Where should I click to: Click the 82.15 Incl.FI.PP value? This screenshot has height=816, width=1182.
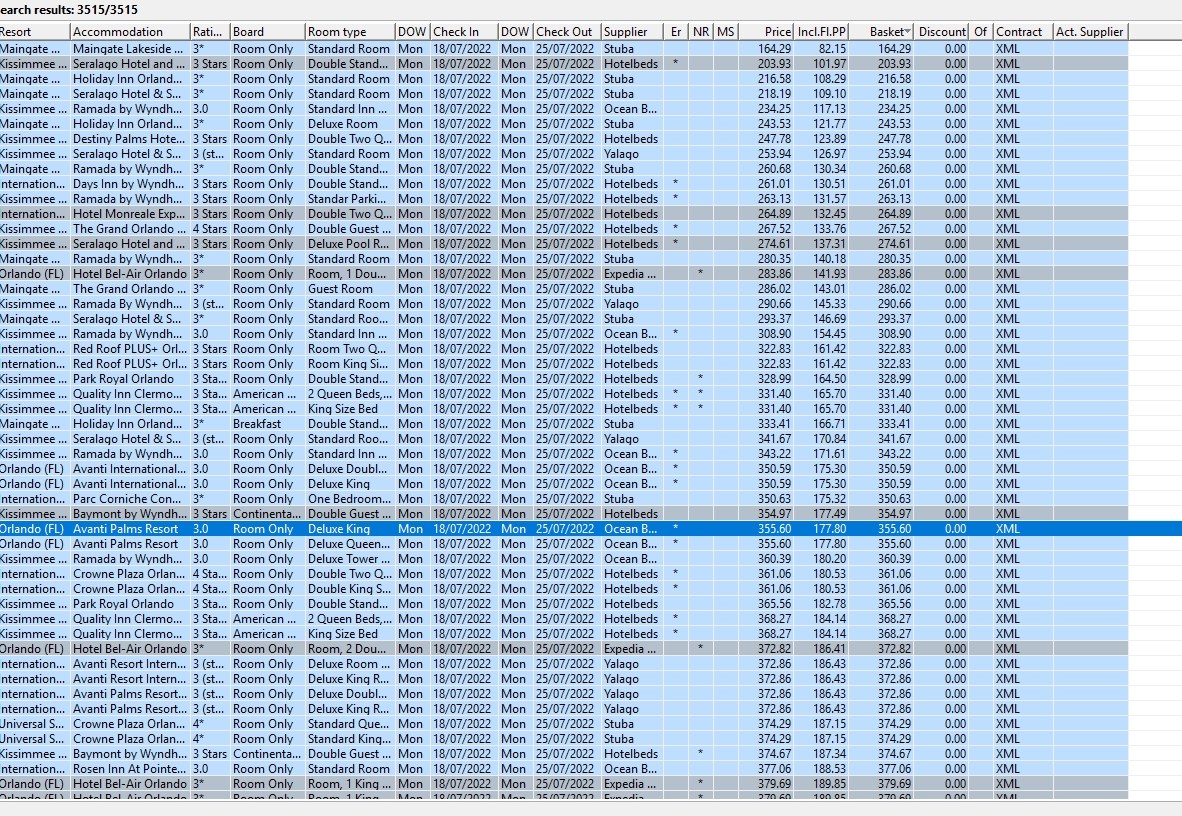[832, 48]
